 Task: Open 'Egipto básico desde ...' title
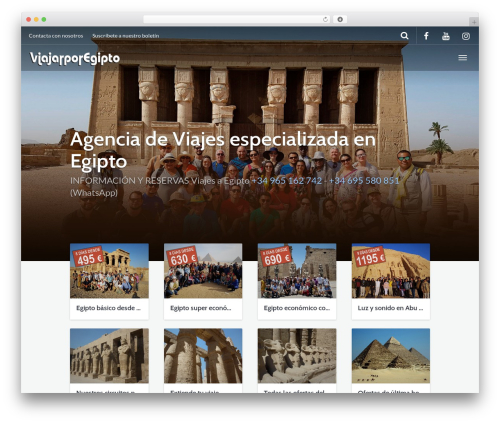[x=108, y=308]
